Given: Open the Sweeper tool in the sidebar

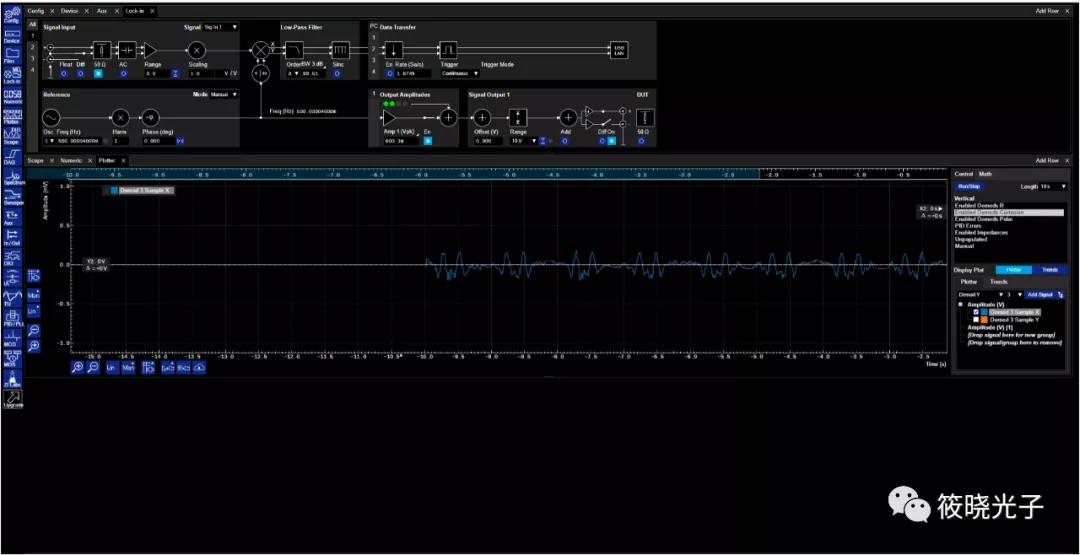Looking at the screenshot, I should (12, 198).
